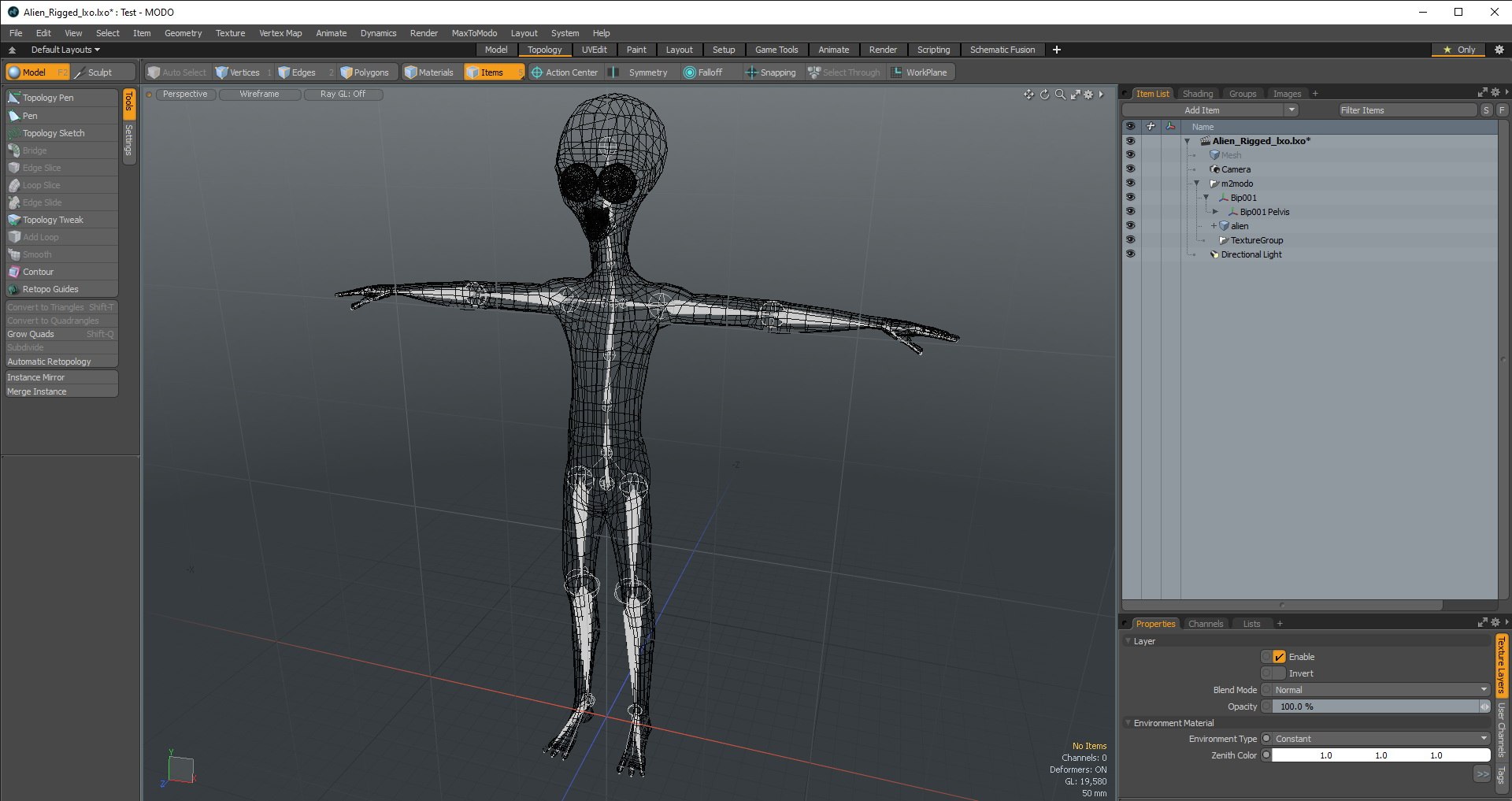
Task: Click the viewport zoom magnifier icon
Action: [1060, 95]
